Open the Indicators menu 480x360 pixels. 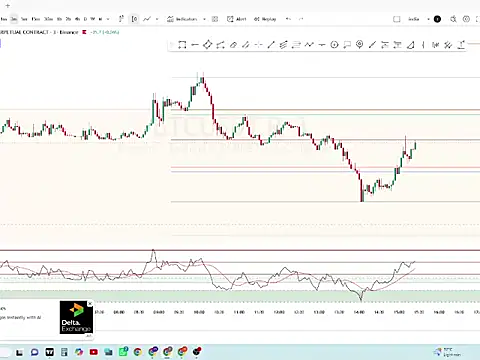pyautogui.click(x=182, y=19)
